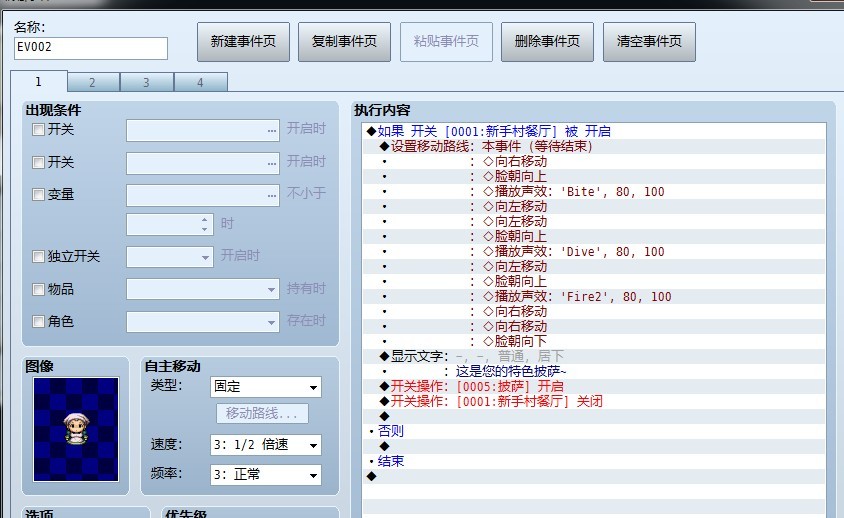Select the 脸朝向下 command line

[594, 341]
